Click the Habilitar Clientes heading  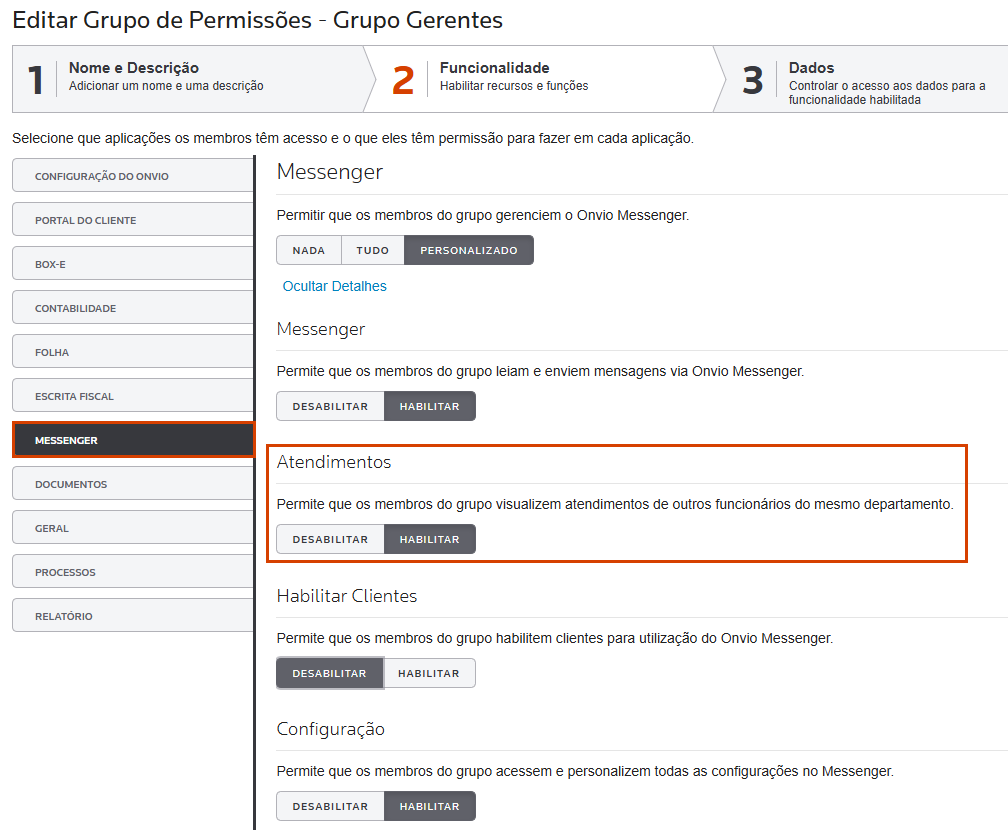click(346, 595)
